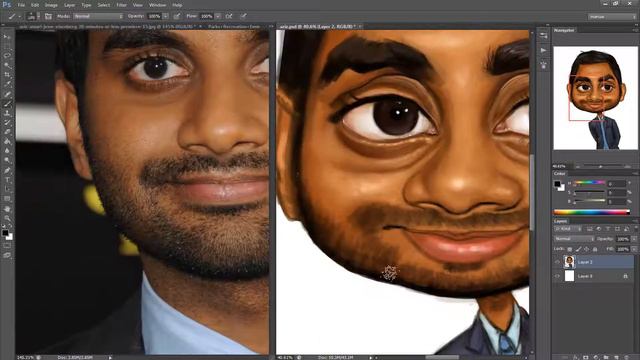Toggle Quick Mask mode in toolbox
This screenshot has width=640, height=360.
[7, 246]
